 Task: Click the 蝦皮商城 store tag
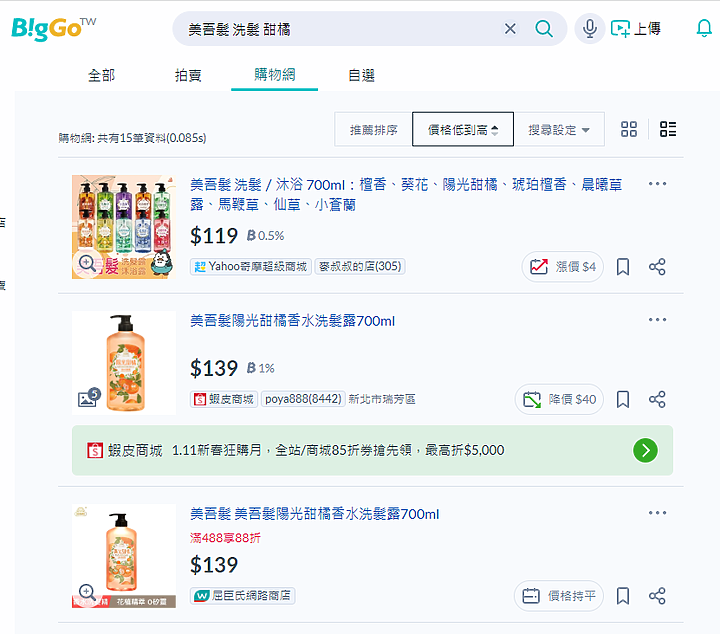[x=225, y=399]
